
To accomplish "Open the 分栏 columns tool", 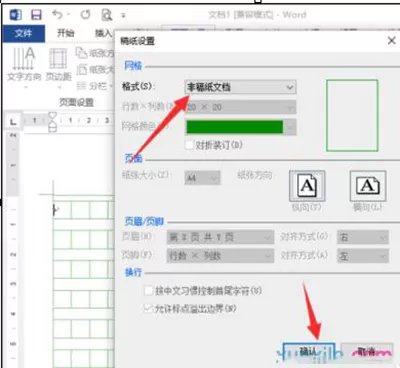I will click(x=95, y=86).
